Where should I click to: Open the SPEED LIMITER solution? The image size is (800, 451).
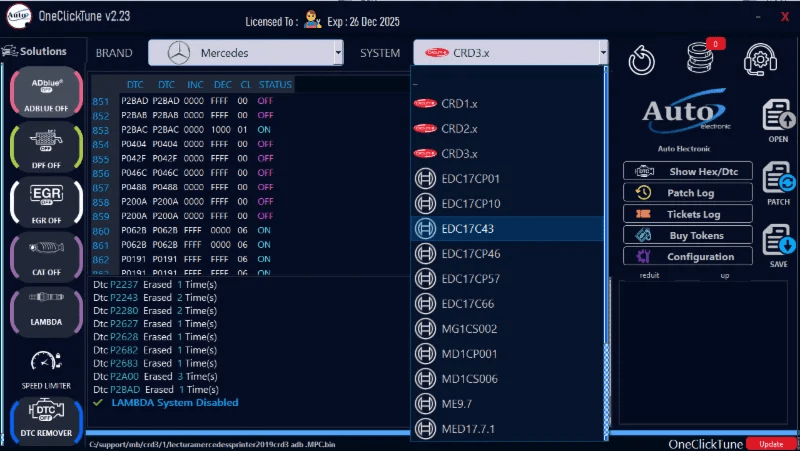[46, 369]
